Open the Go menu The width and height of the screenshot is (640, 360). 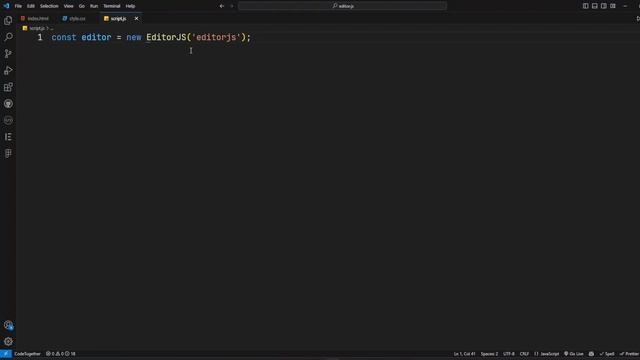82,6
